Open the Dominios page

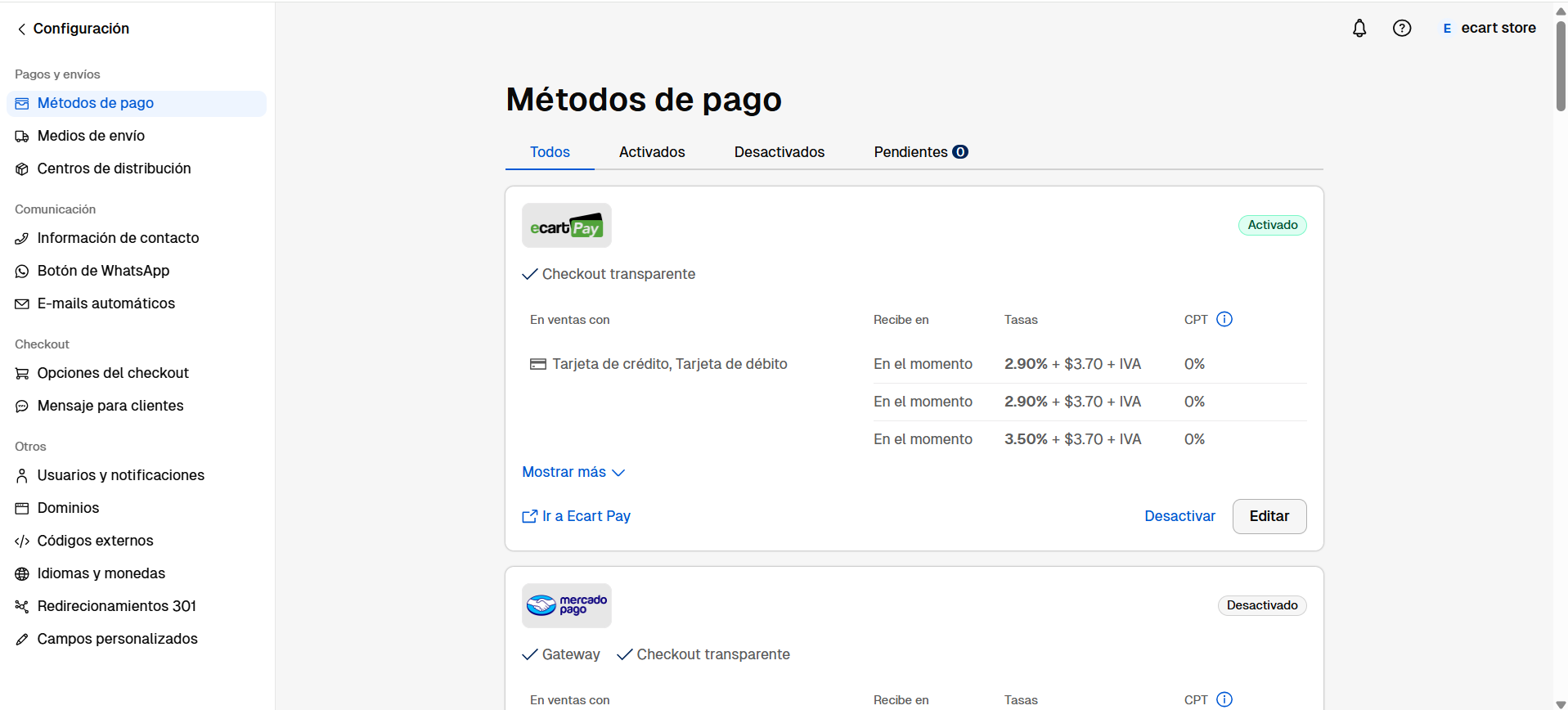point(137,508)
